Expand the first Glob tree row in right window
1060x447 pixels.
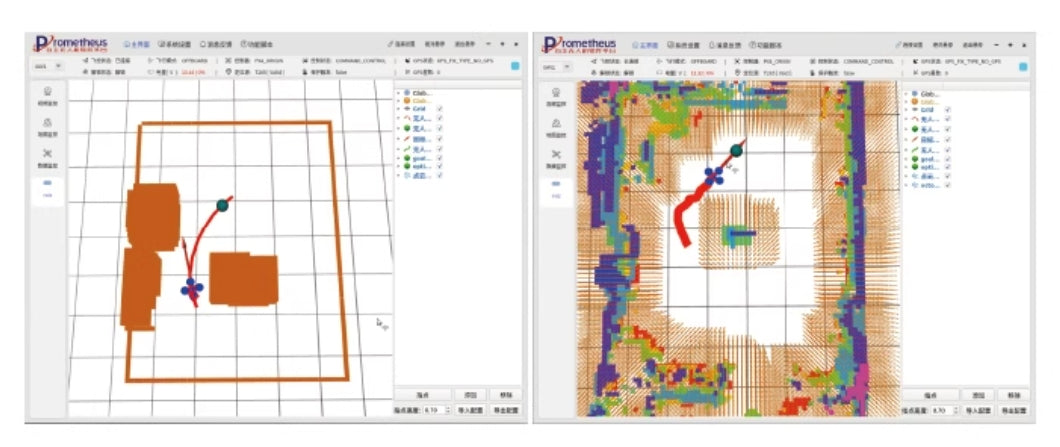[x=907, y=93]
